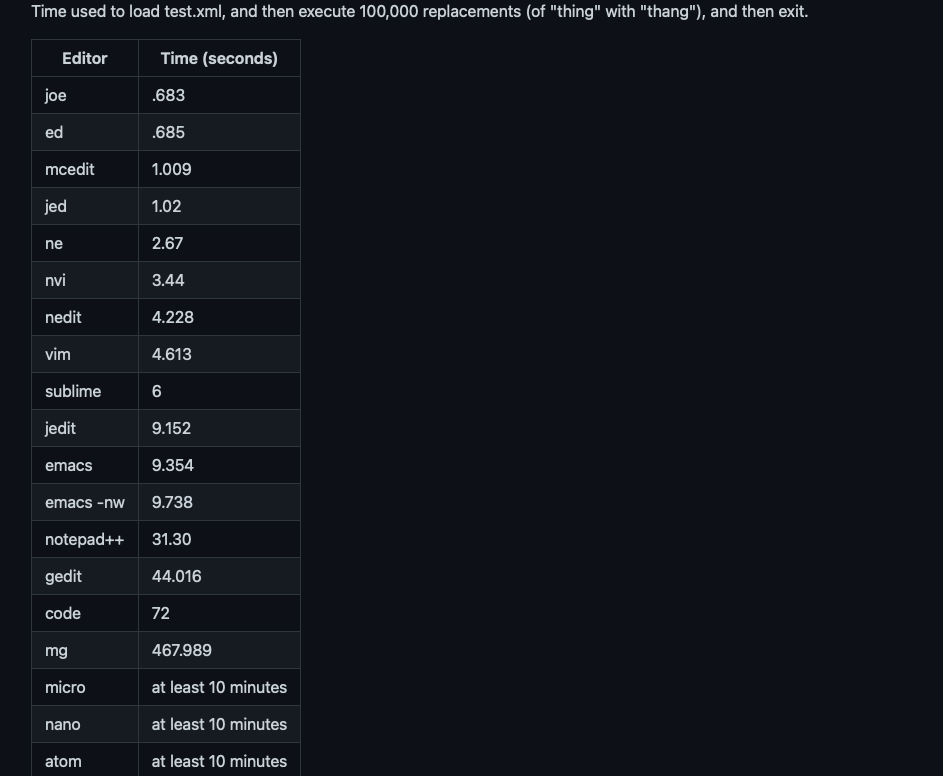Click the mcedit table cell
Viewport: 943px width, 776px height.
tap(85, 169)
